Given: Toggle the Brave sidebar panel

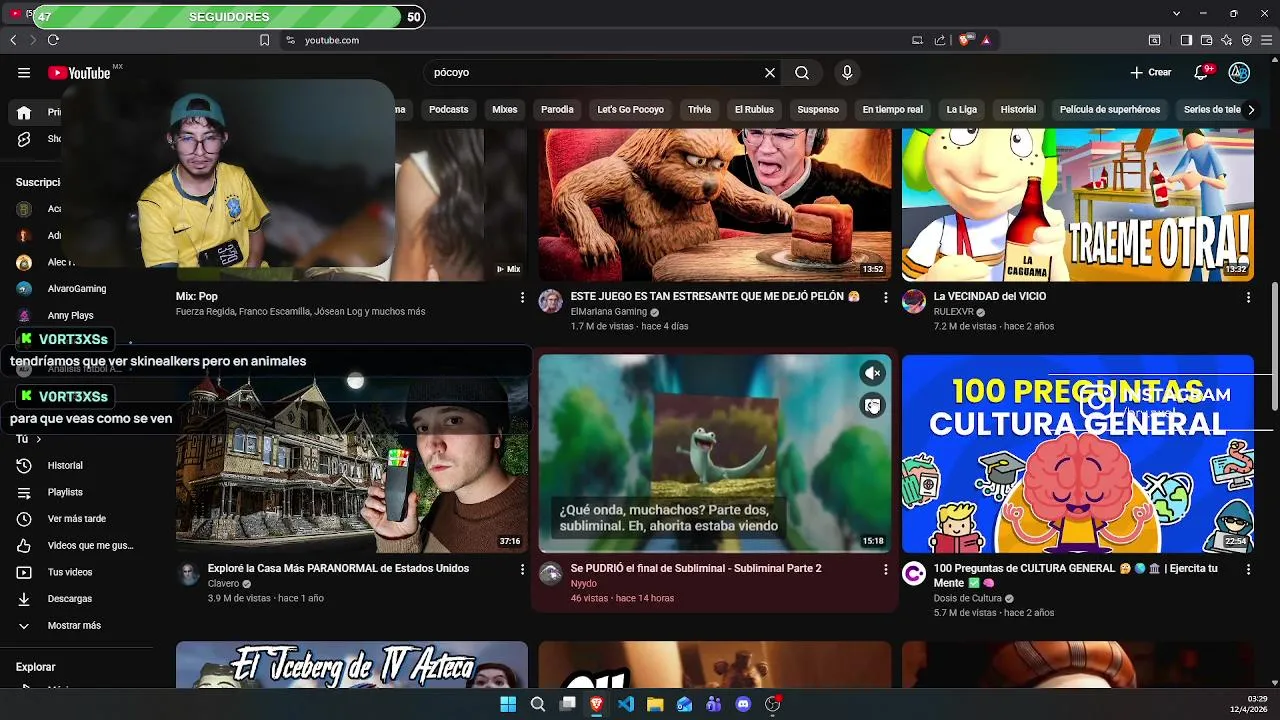Looking at the screenshot, I should 1186,40.
